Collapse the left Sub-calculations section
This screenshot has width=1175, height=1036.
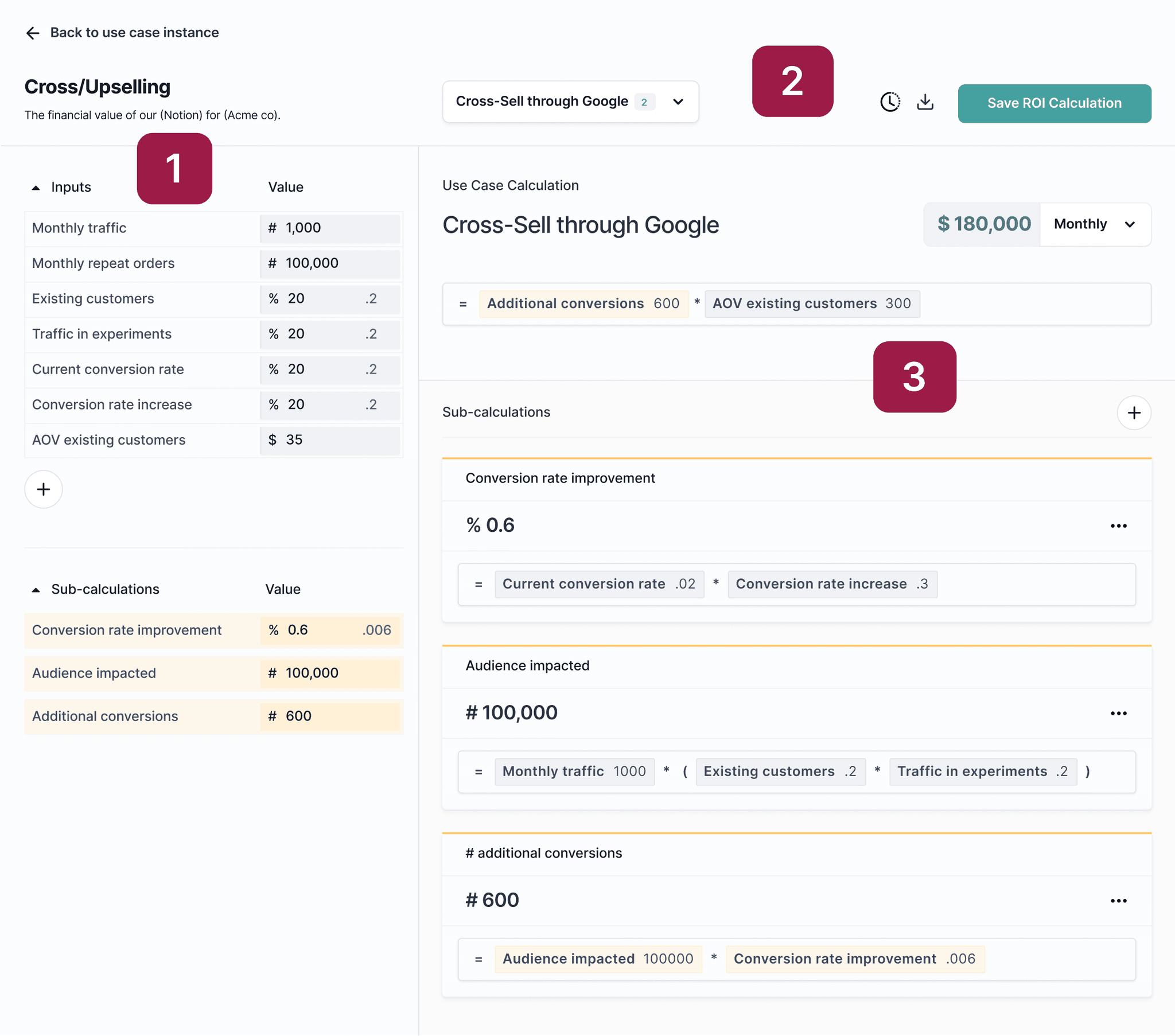[x=36, y=589]
